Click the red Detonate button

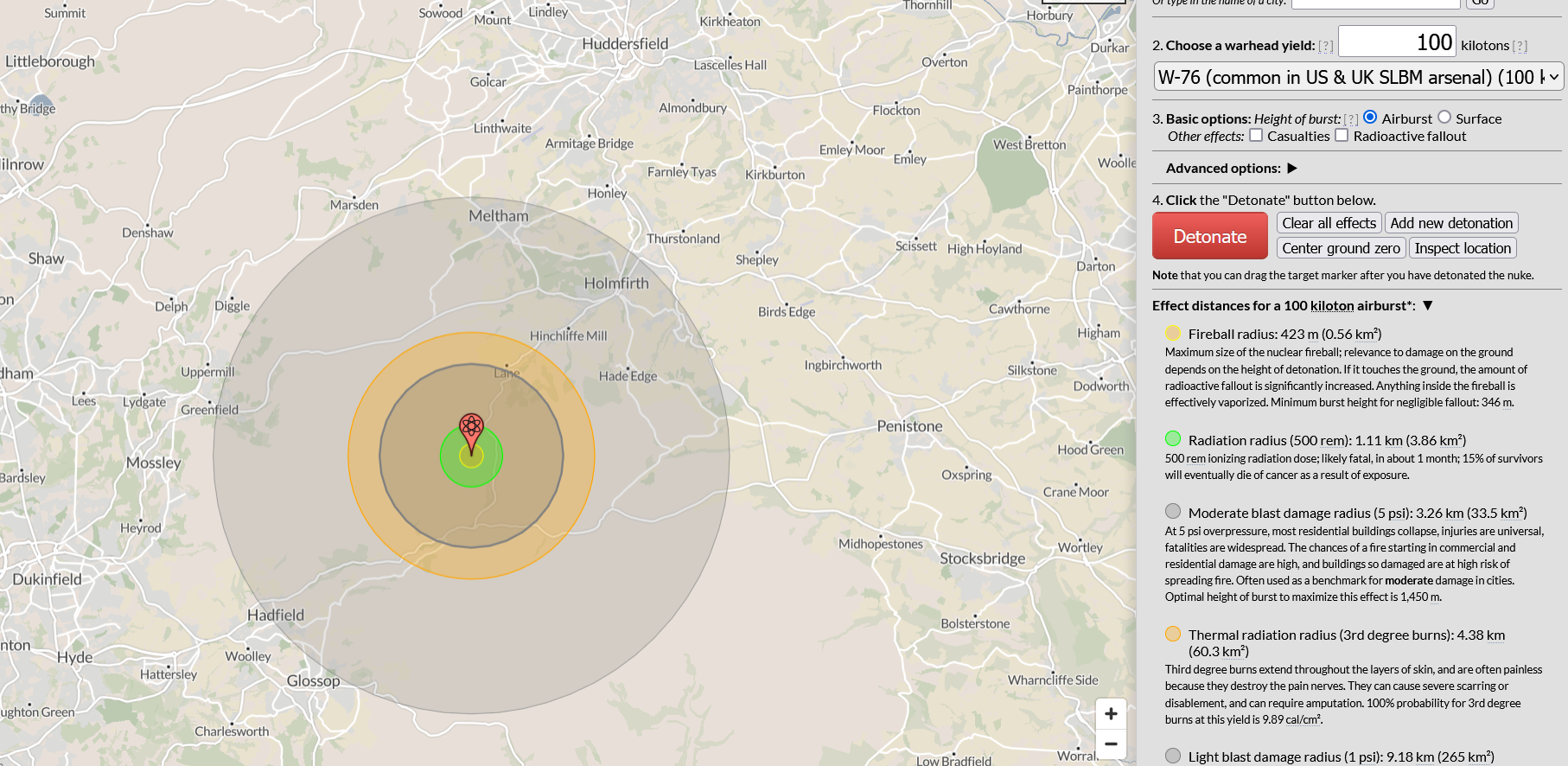1209,236
